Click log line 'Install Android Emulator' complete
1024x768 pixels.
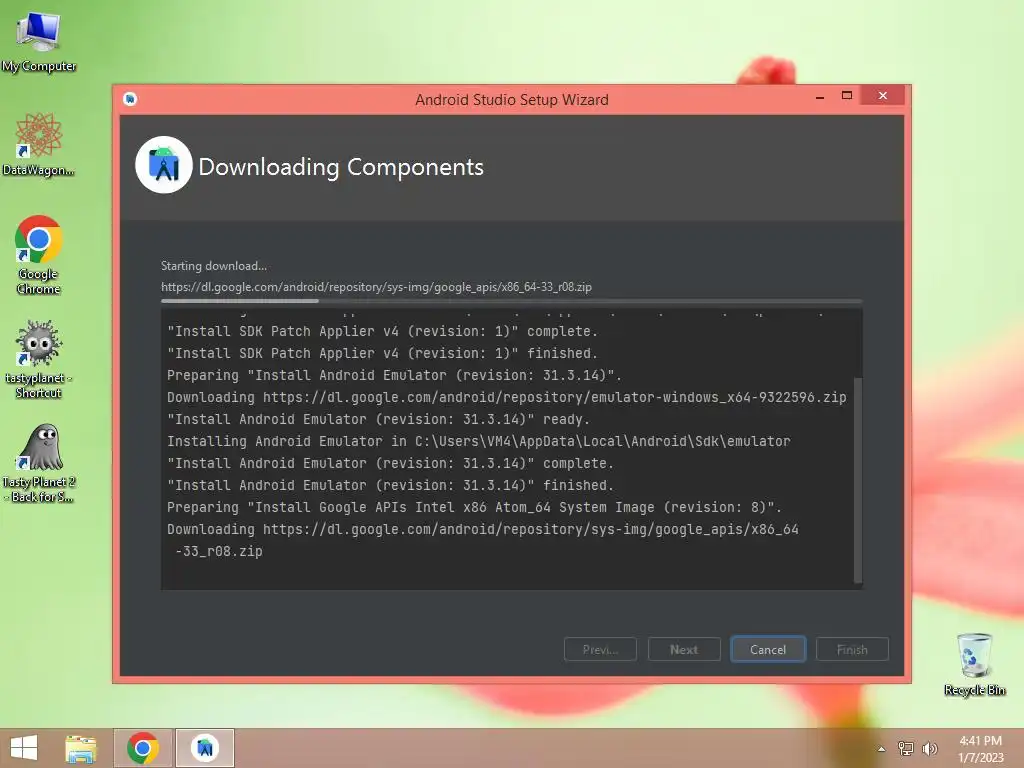[390, 463]
